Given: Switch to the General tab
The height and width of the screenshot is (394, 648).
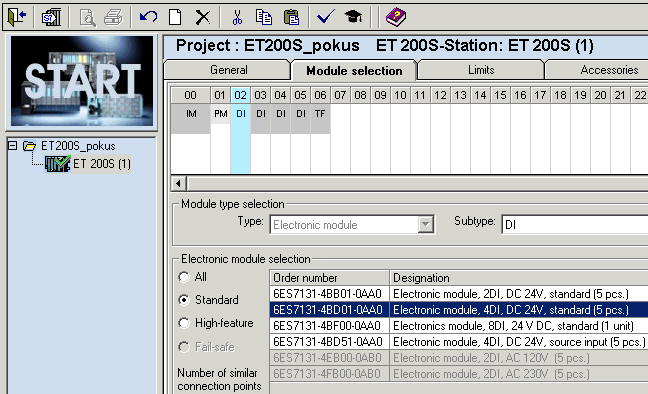Looking at the screenshot, I should point(229,70).
